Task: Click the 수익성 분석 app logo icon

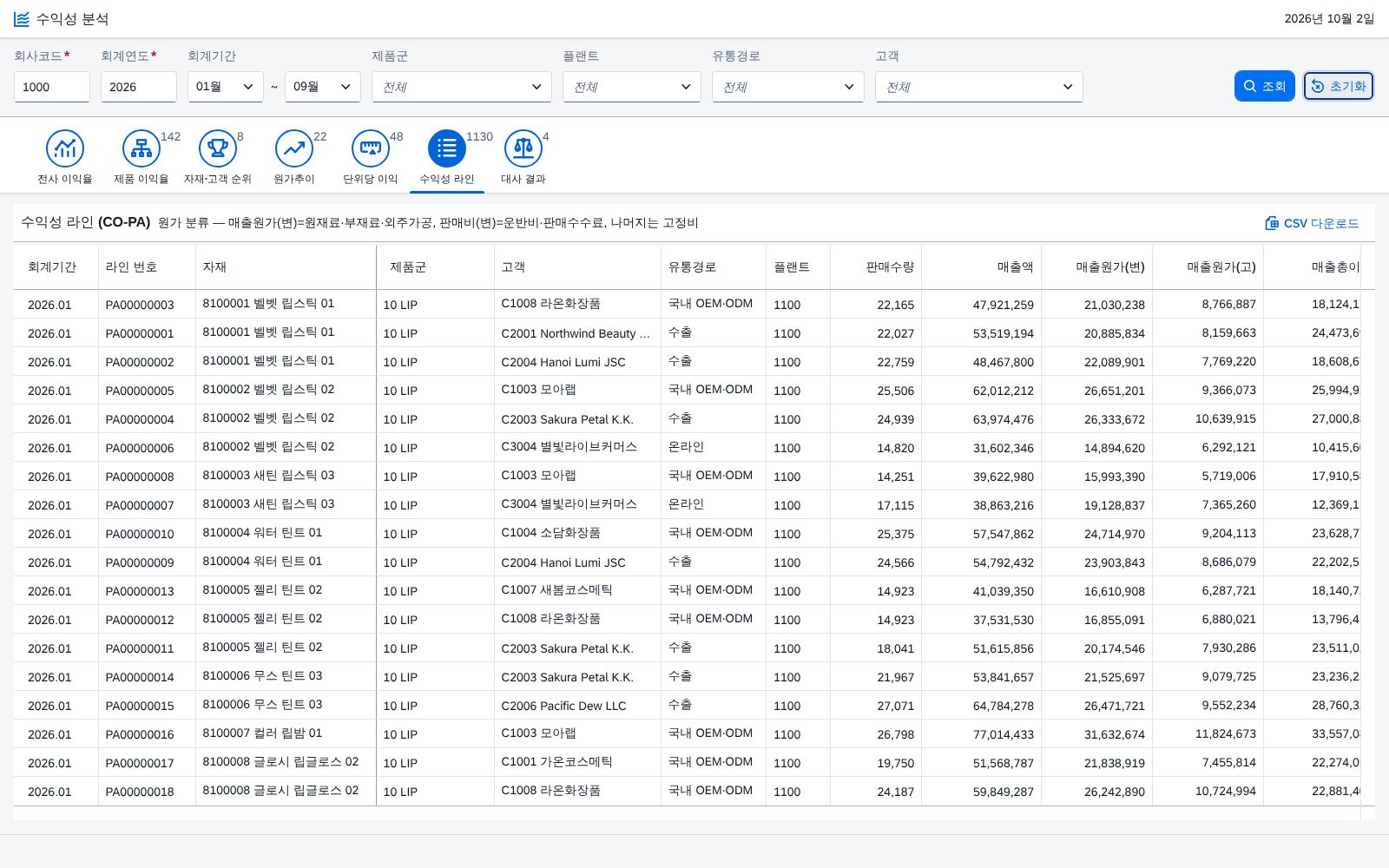Action: tap(22, 19)
